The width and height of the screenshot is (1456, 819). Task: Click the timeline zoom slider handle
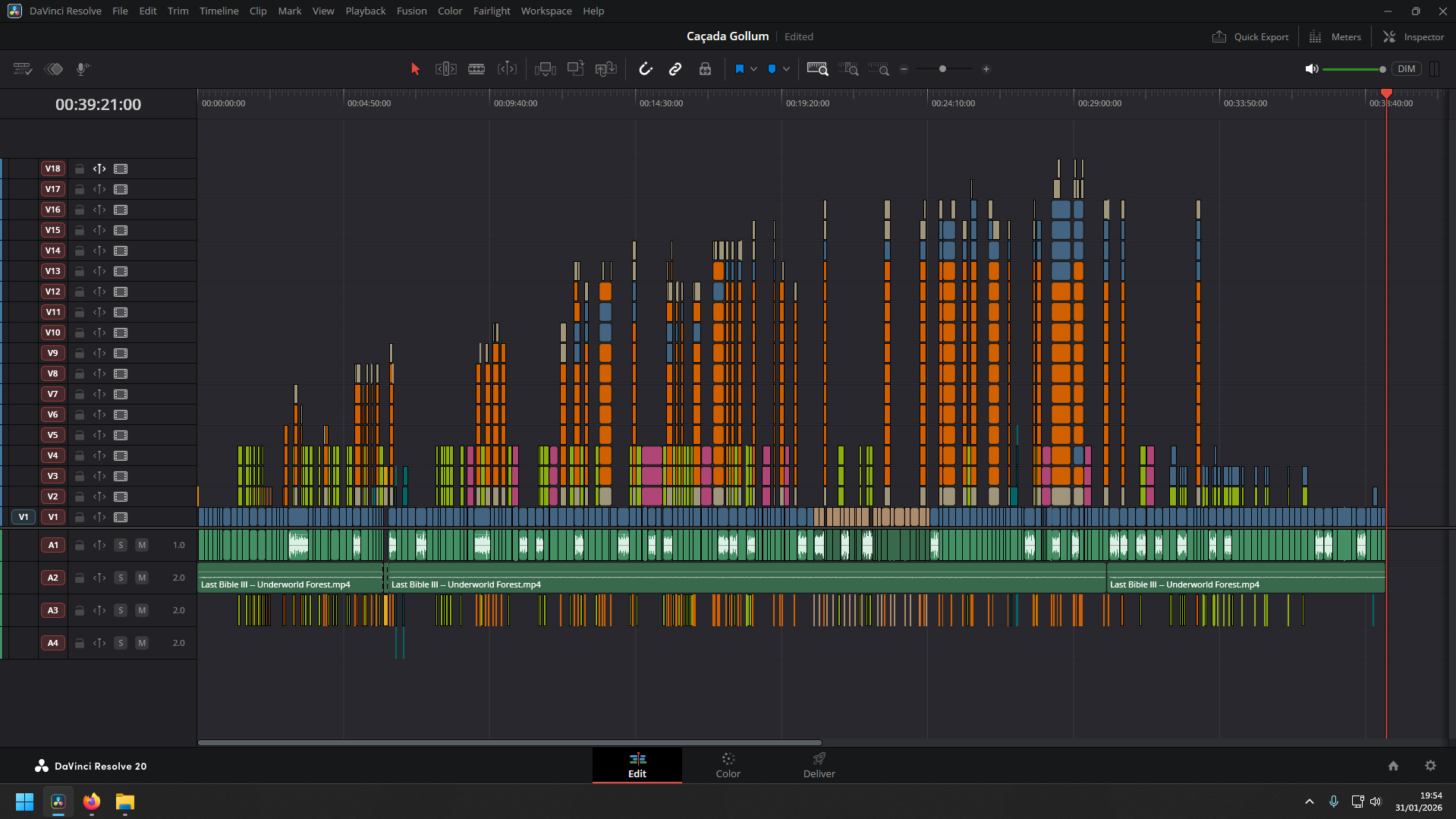pos(942,69)
